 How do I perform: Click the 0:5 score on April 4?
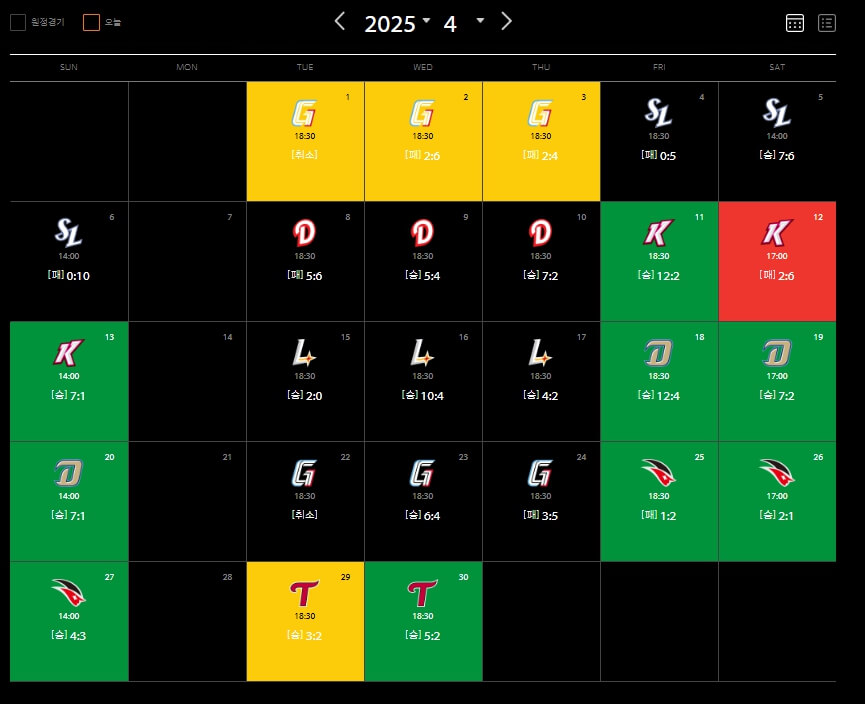668,156
